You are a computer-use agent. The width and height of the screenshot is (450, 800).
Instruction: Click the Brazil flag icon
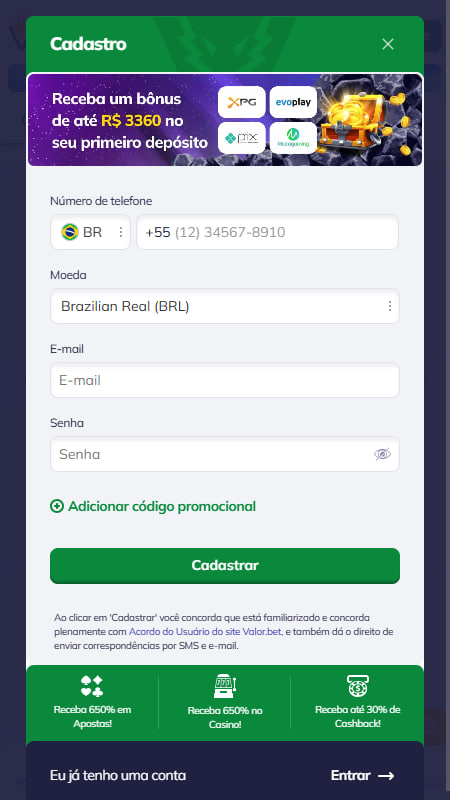coord(69,232)
